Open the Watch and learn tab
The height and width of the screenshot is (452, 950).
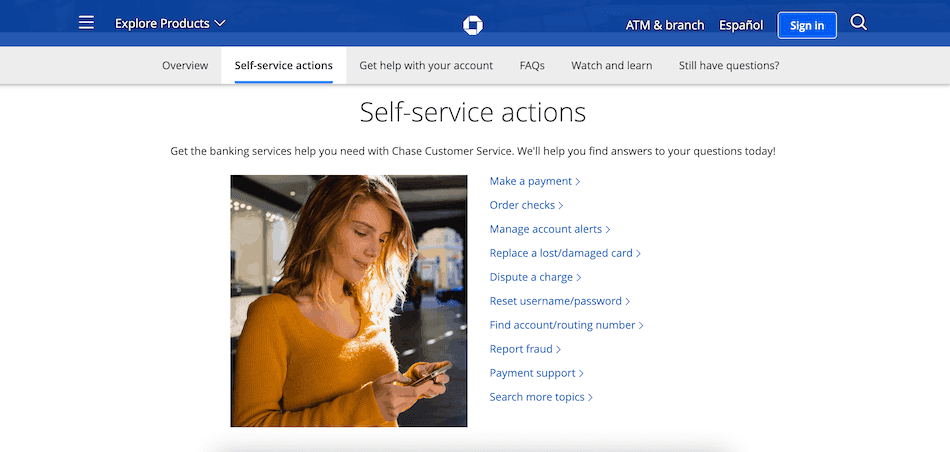[611, 66]
